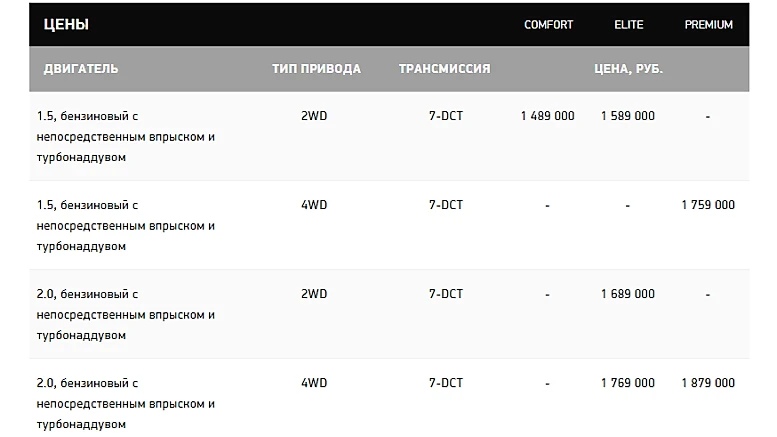Screen dimensions: 777x437
Task: Select the COMFORT trim column header
Action: [548, 25]
